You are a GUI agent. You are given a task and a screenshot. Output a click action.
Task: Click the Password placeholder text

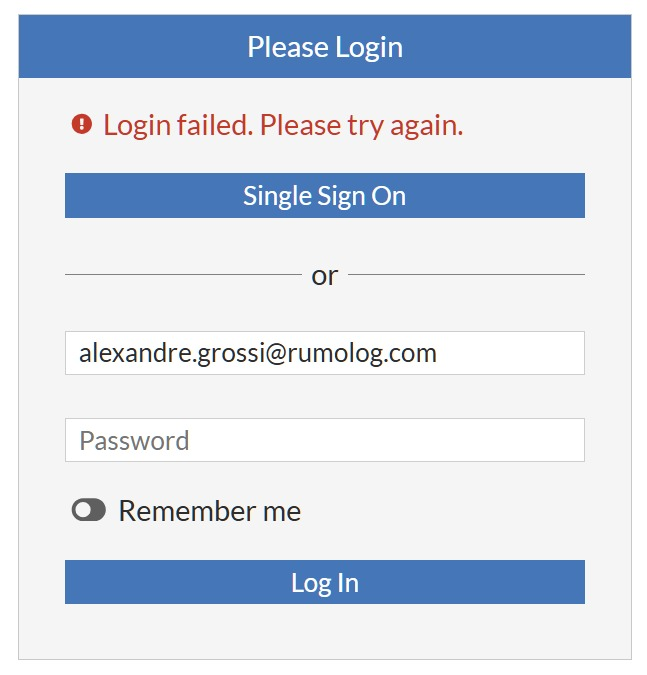(x=134, y=441)
